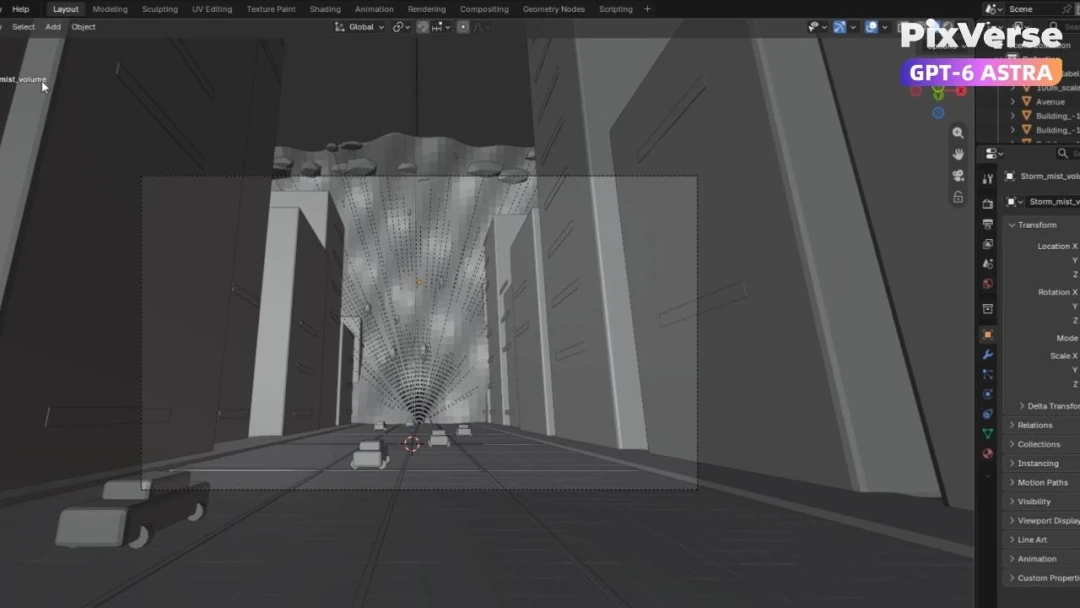Click the viewport pan hand icon

tap(958, 154)
